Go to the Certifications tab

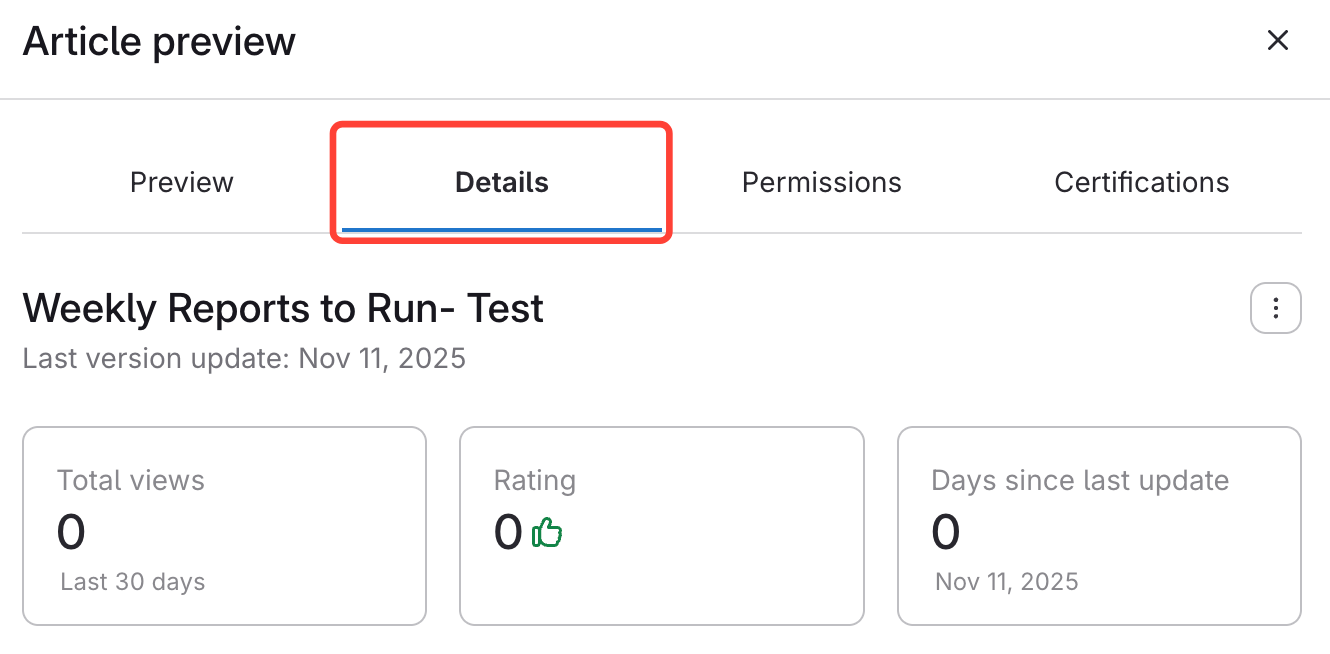click(1141, 182)
